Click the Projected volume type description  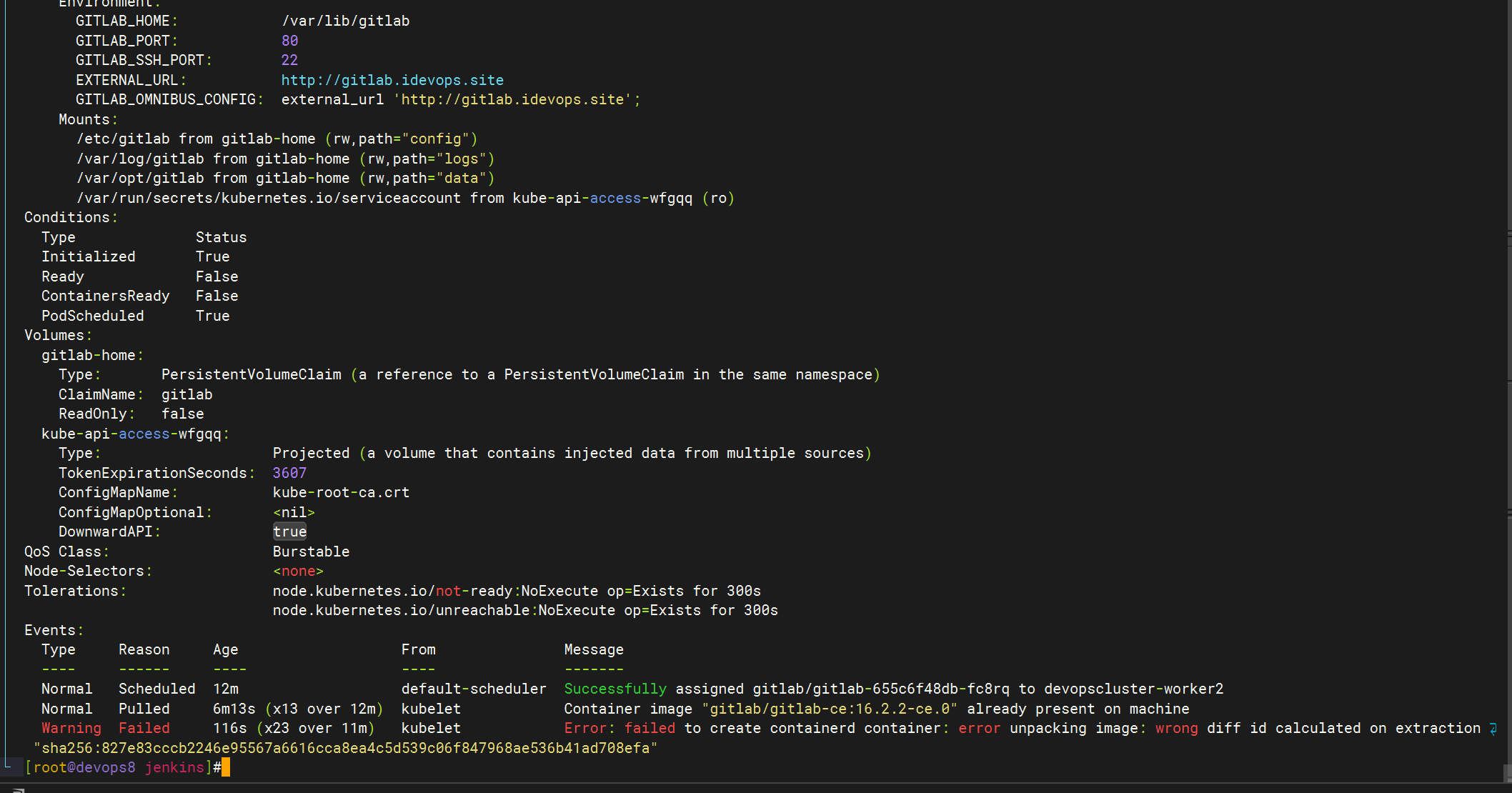[x=572, y=453]
